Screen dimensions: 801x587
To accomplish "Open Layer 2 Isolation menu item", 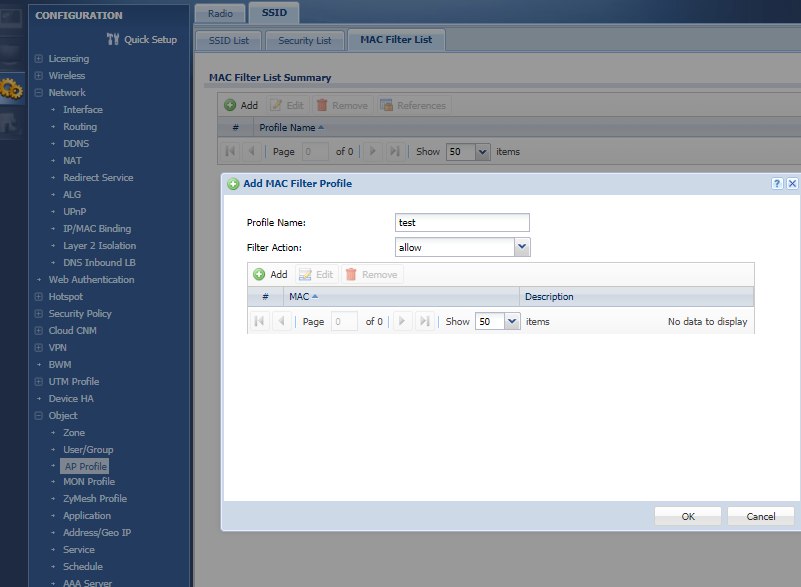I will pos(100,245).
